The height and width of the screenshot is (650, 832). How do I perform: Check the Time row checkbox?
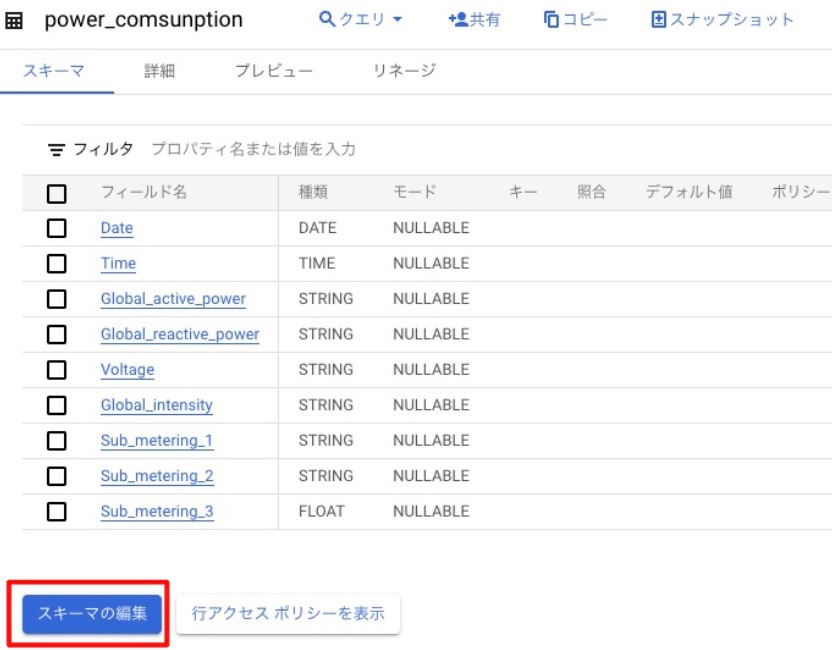57,264
